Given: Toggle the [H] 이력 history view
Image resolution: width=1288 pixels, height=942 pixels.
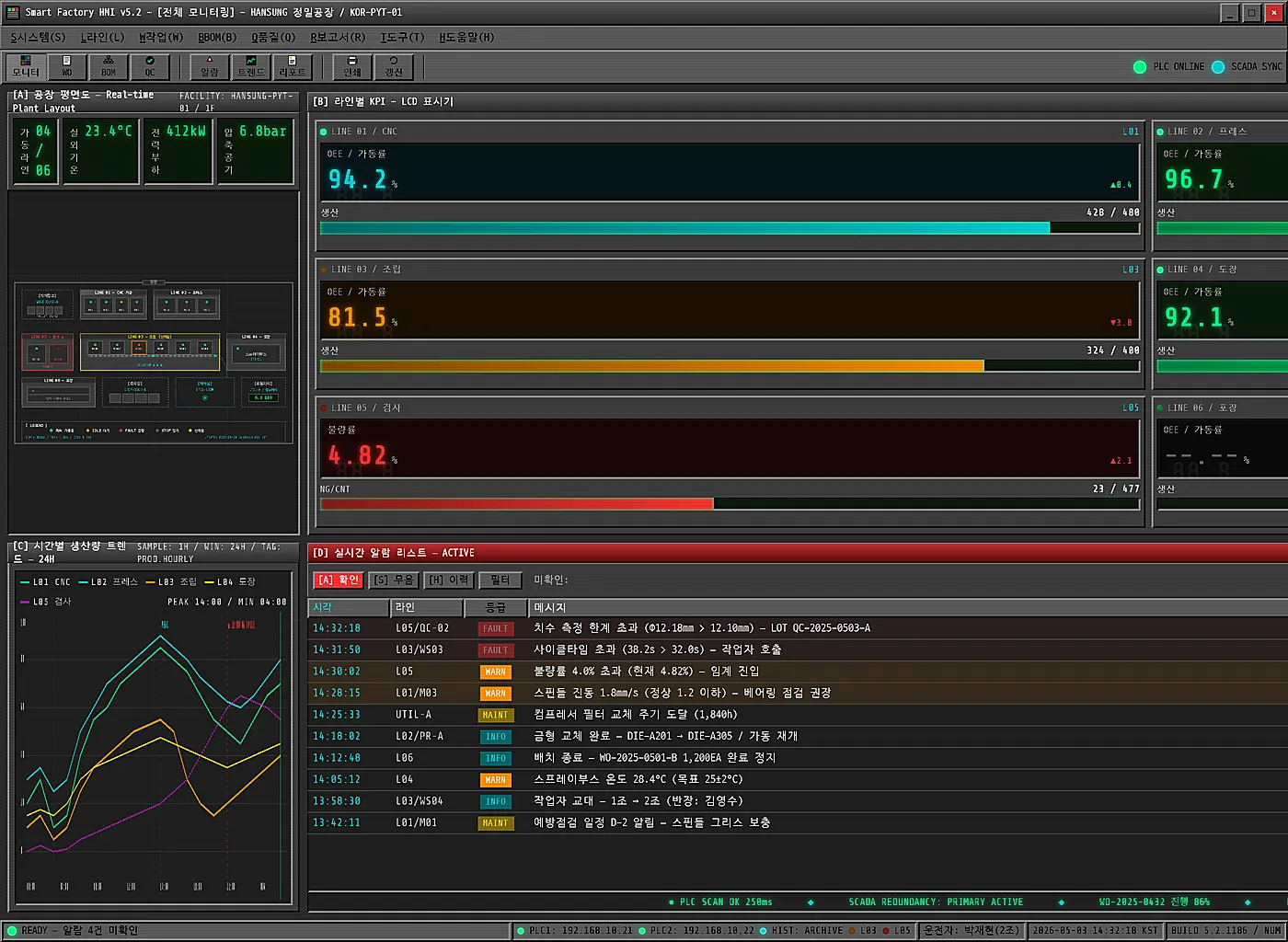Looking at the screenshot, I should 449,580.
